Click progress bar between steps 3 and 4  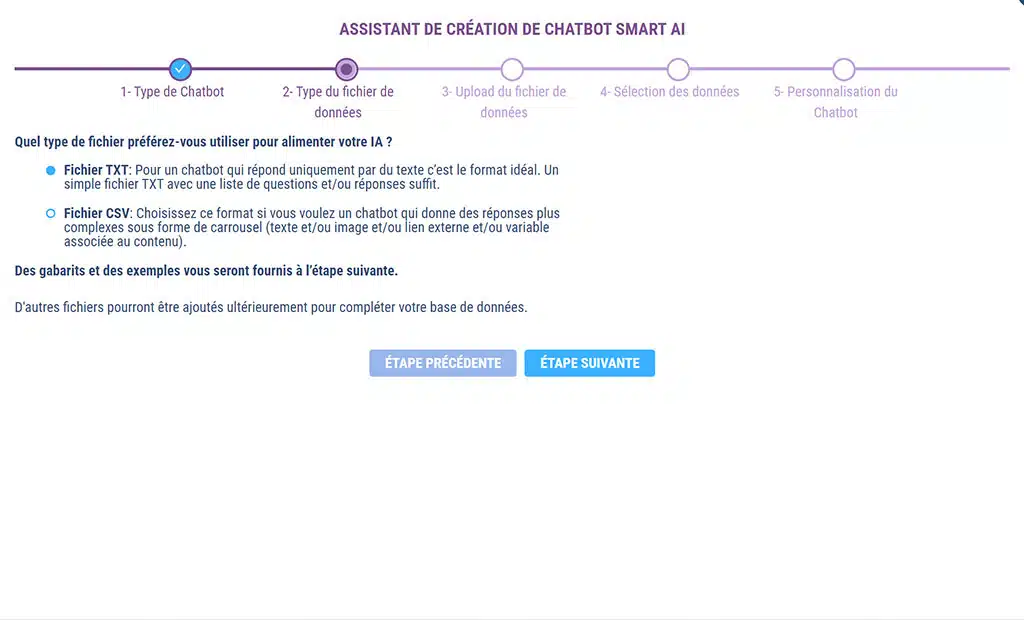pos(595,69)
